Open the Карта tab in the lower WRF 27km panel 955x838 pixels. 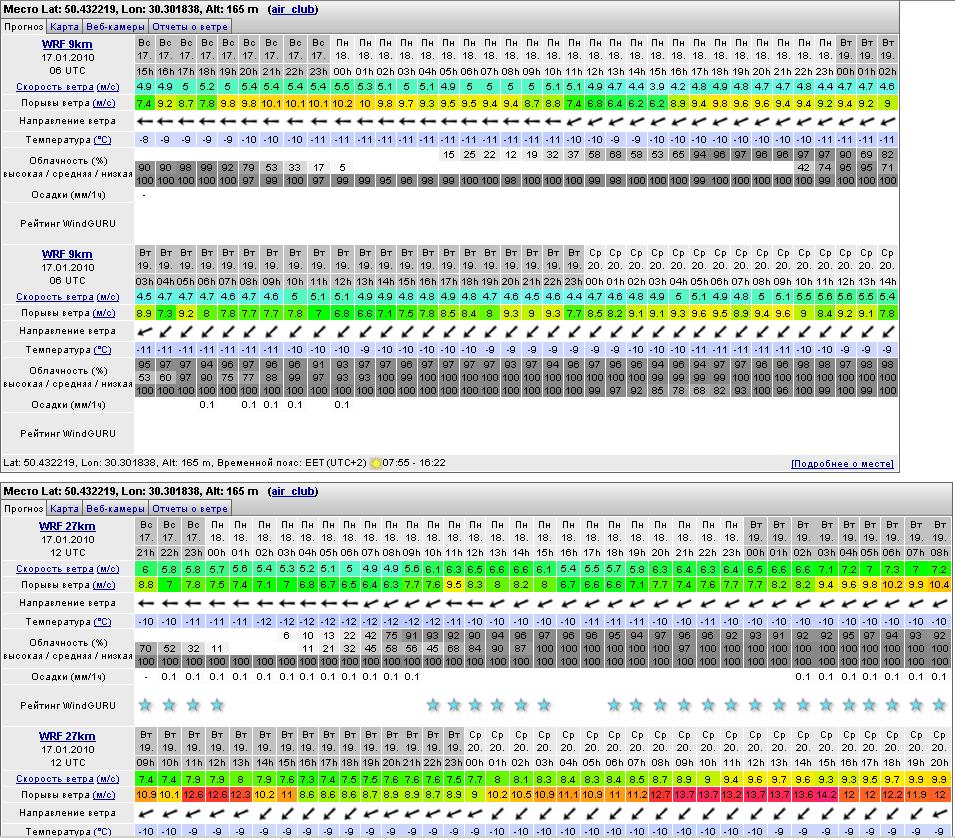(x=65, y=508)
